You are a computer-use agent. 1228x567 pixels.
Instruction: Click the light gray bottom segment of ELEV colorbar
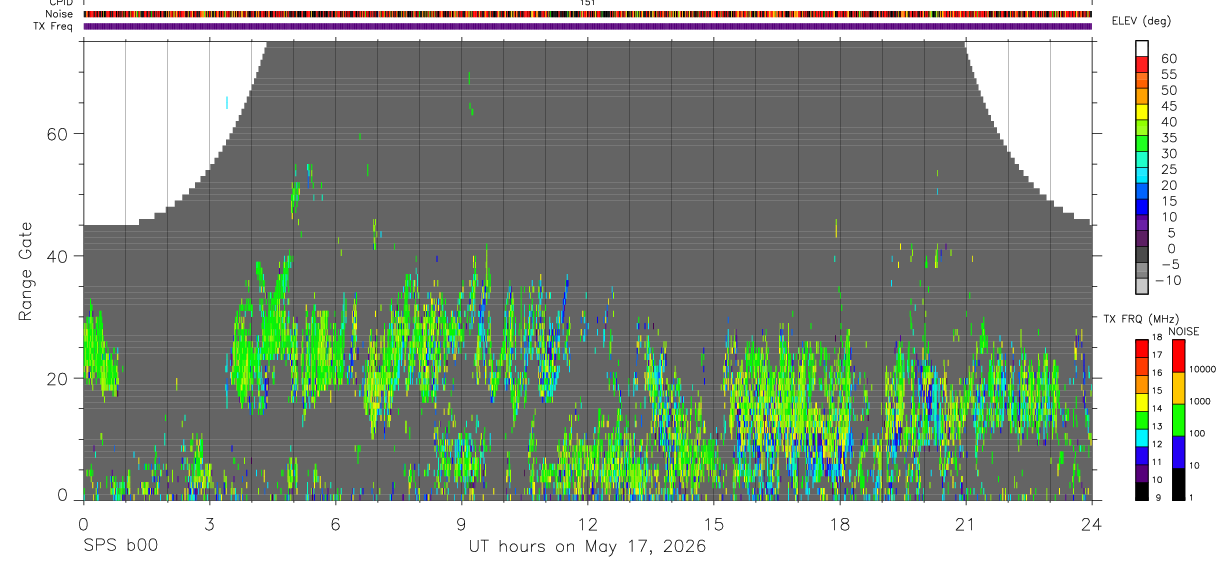1141,286
